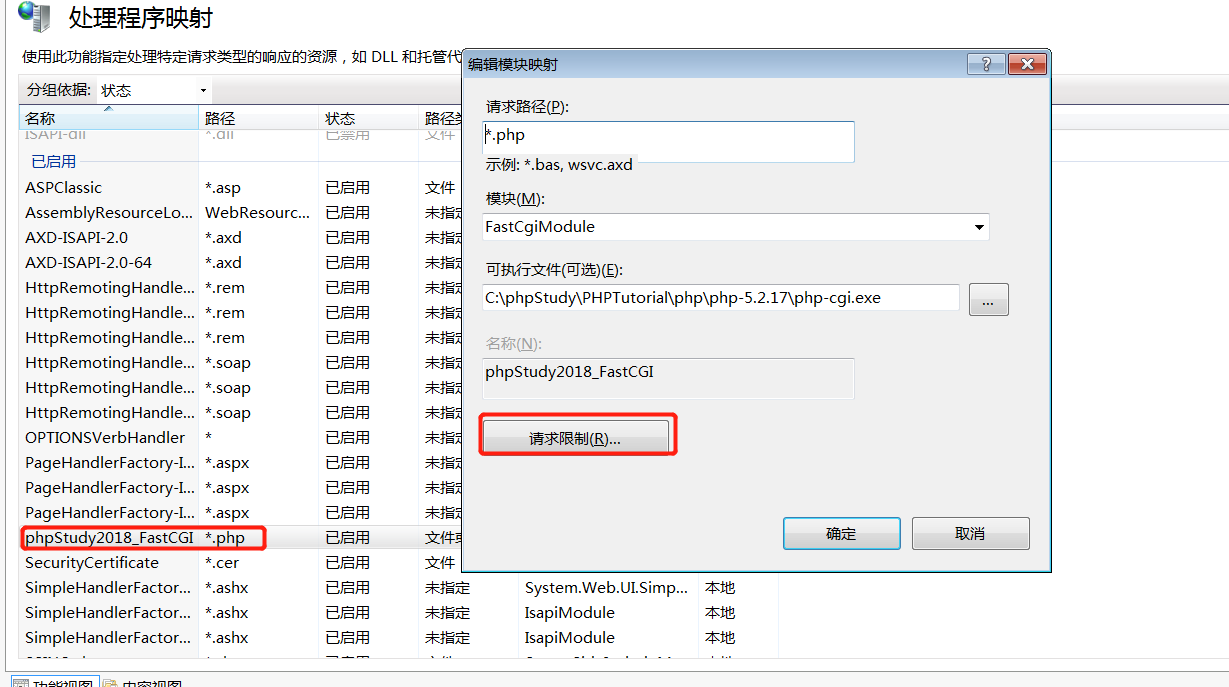Click the executable path field showing php-cgi.exe
The height and width of the screenshot is (687, 1229).
click(720, 298)
